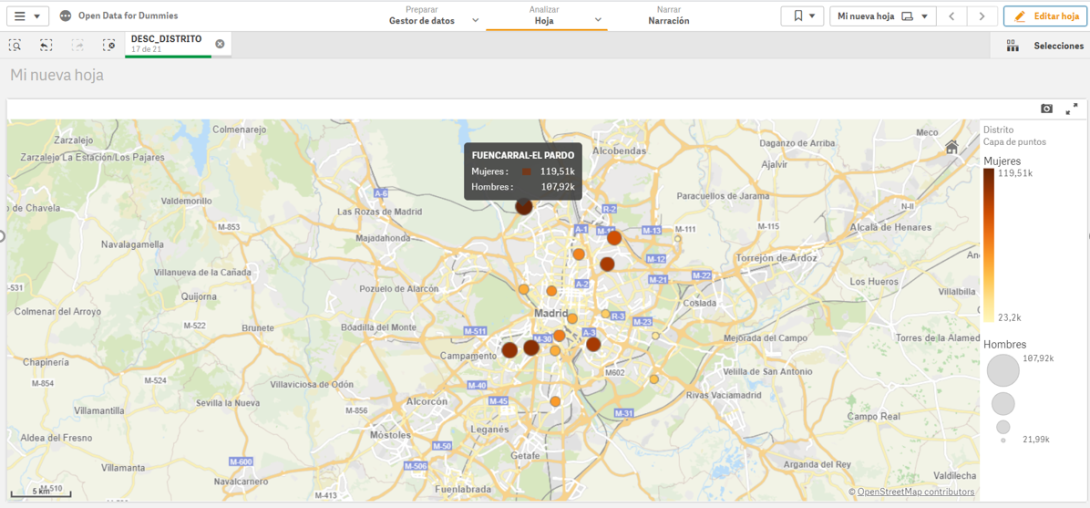Remove the DESC_DISTRITO selection
Screen dimensions: 1090x508
pos(220,44)
